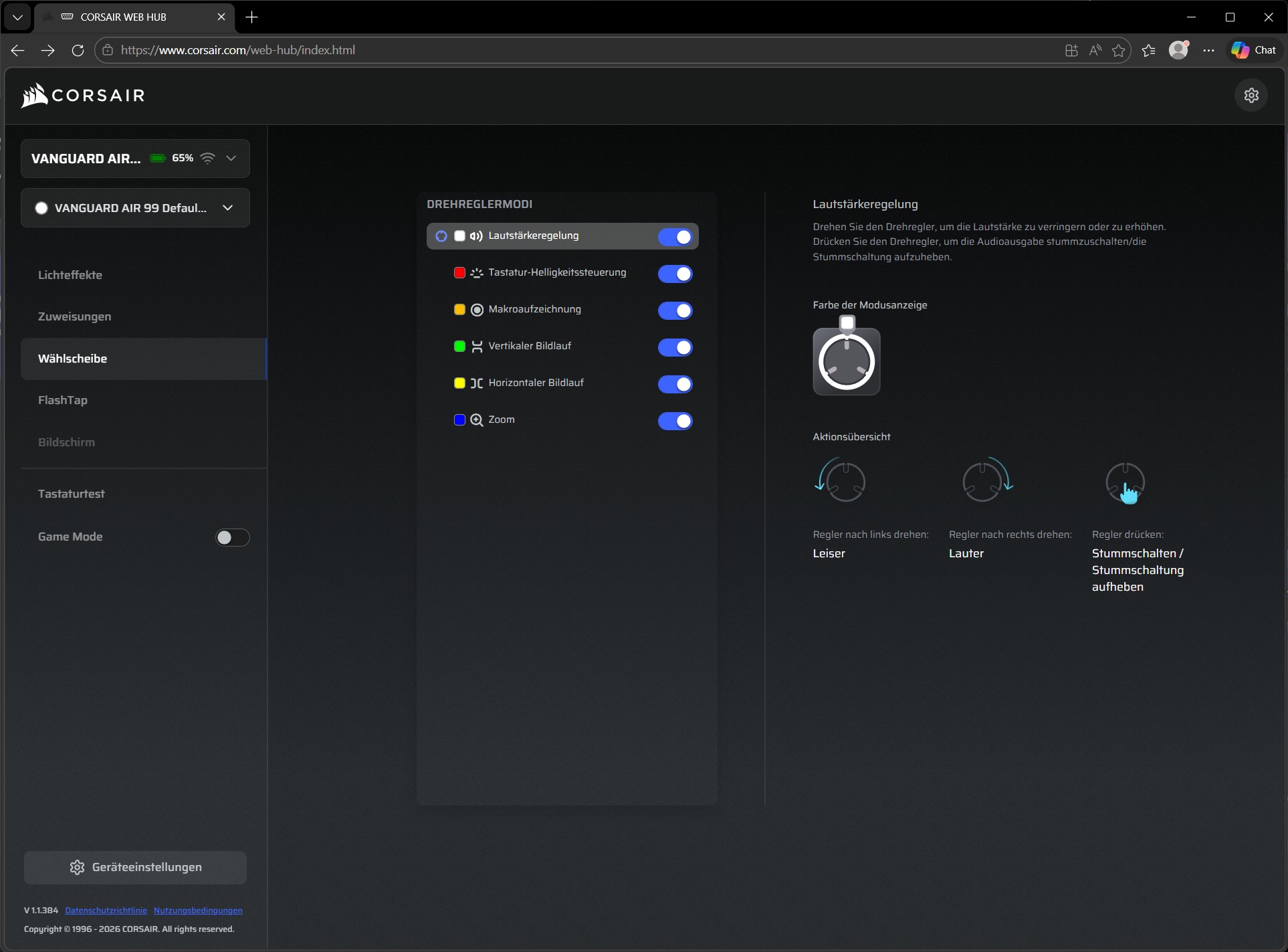Click the Geräteeinstellungen button

coord(135,867)
